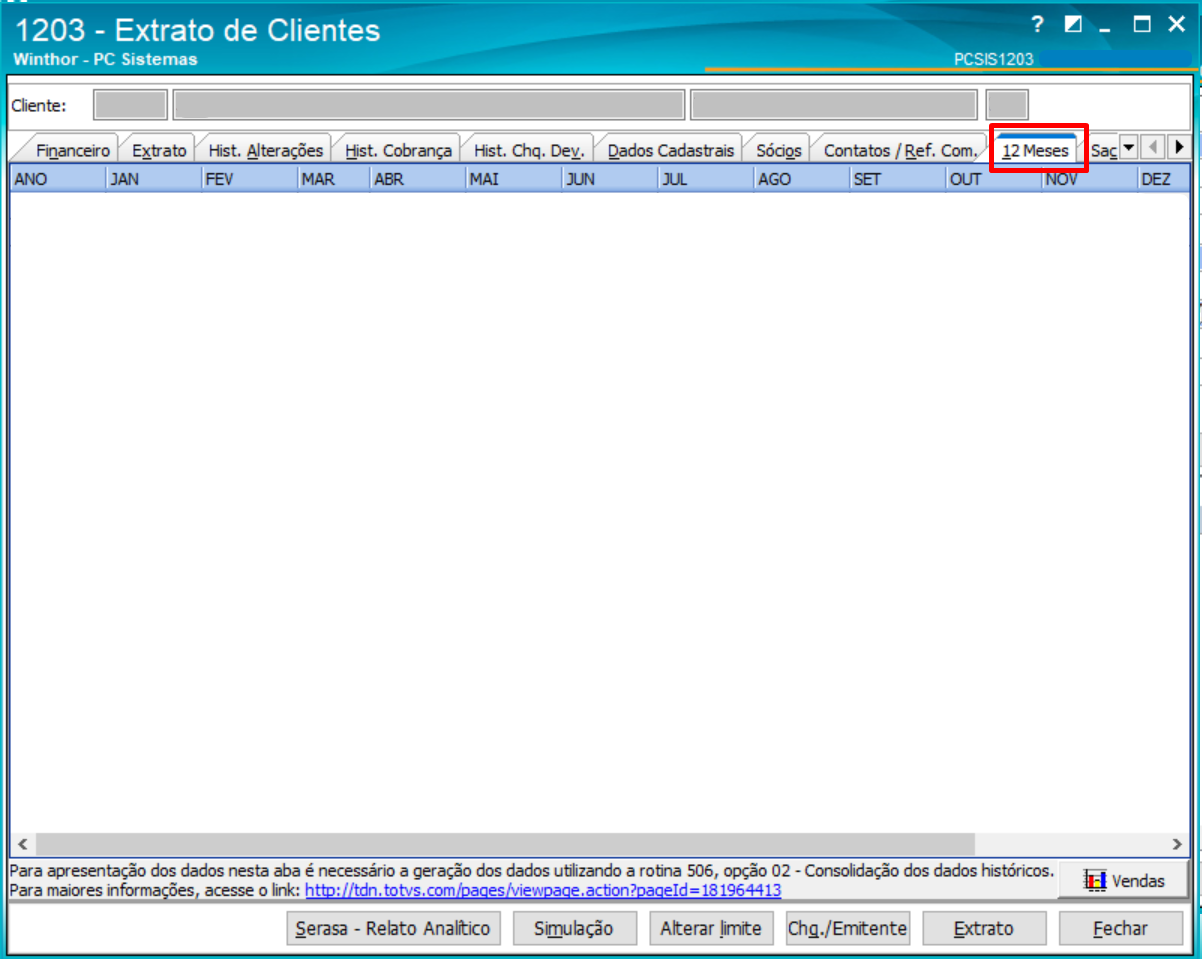Click the SET column header
Image resolution: width=1202 pixels, height=959 pixels.
(x=897, y=180)
